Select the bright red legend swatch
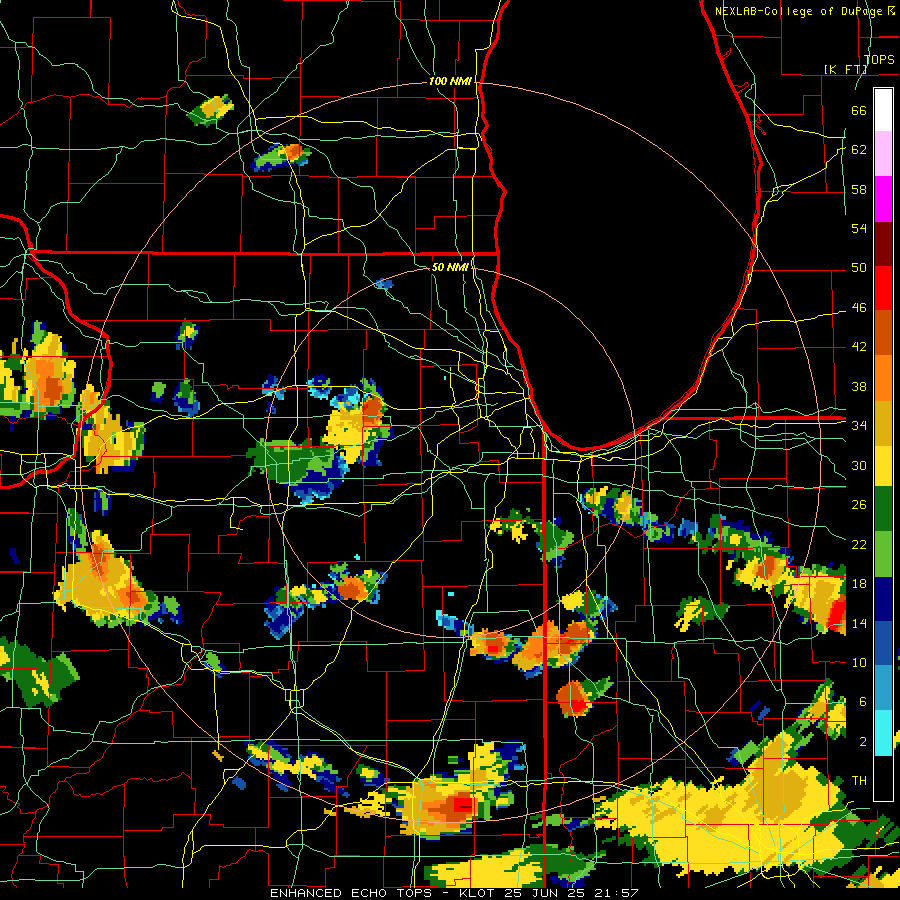Screen dimensions: 900x900 click(883, 288)
